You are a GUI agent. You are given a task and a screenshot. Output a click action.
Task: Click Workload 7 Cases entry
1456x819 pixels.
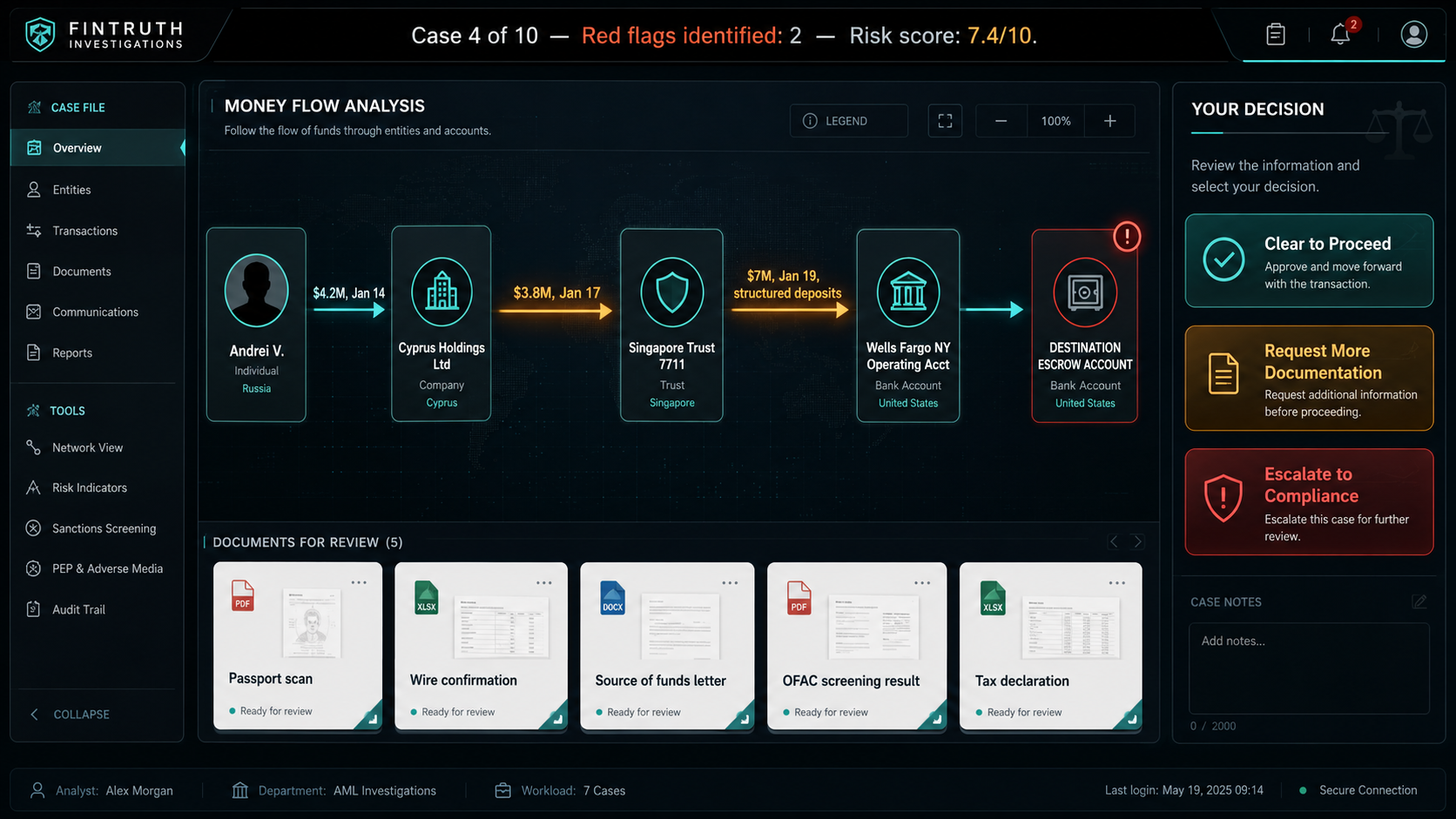click(x=560, y=790)
